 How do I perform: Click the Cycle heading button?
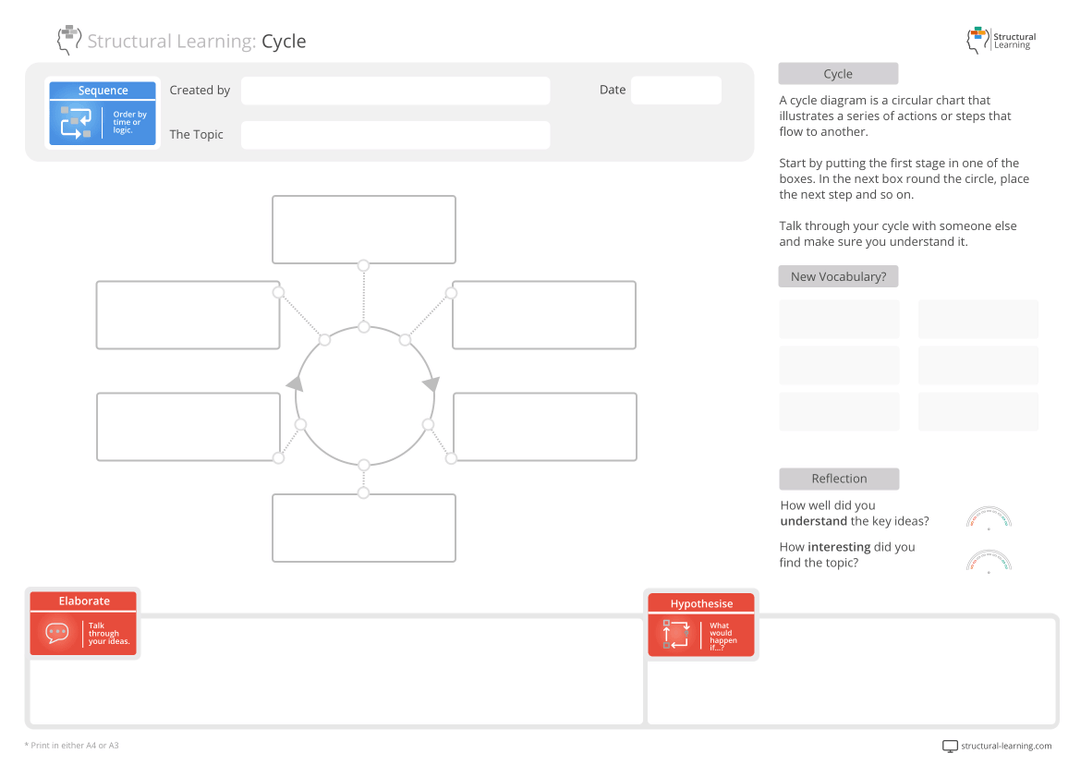[x=838, y=73]
